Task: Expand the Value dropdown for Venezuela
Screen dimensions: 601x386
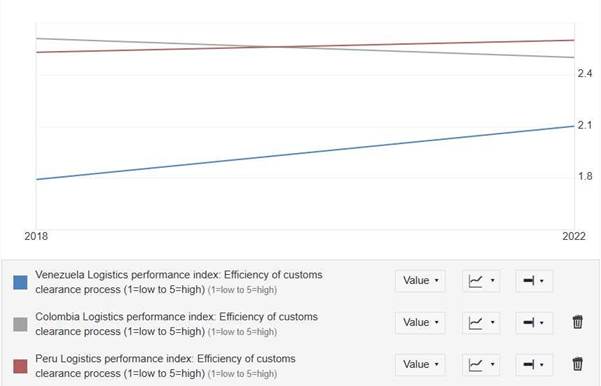Action: click(x=420, y=281)
